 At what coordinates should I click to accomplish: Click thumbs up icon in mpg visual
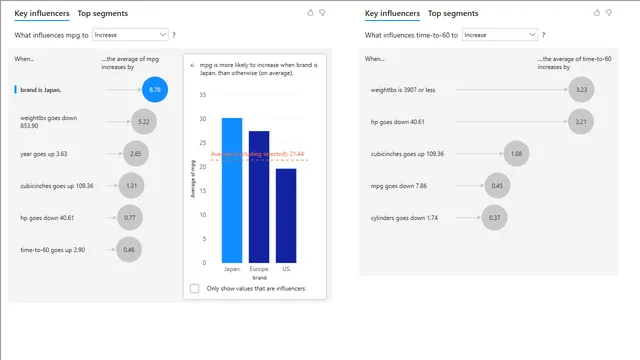[310, 13]
